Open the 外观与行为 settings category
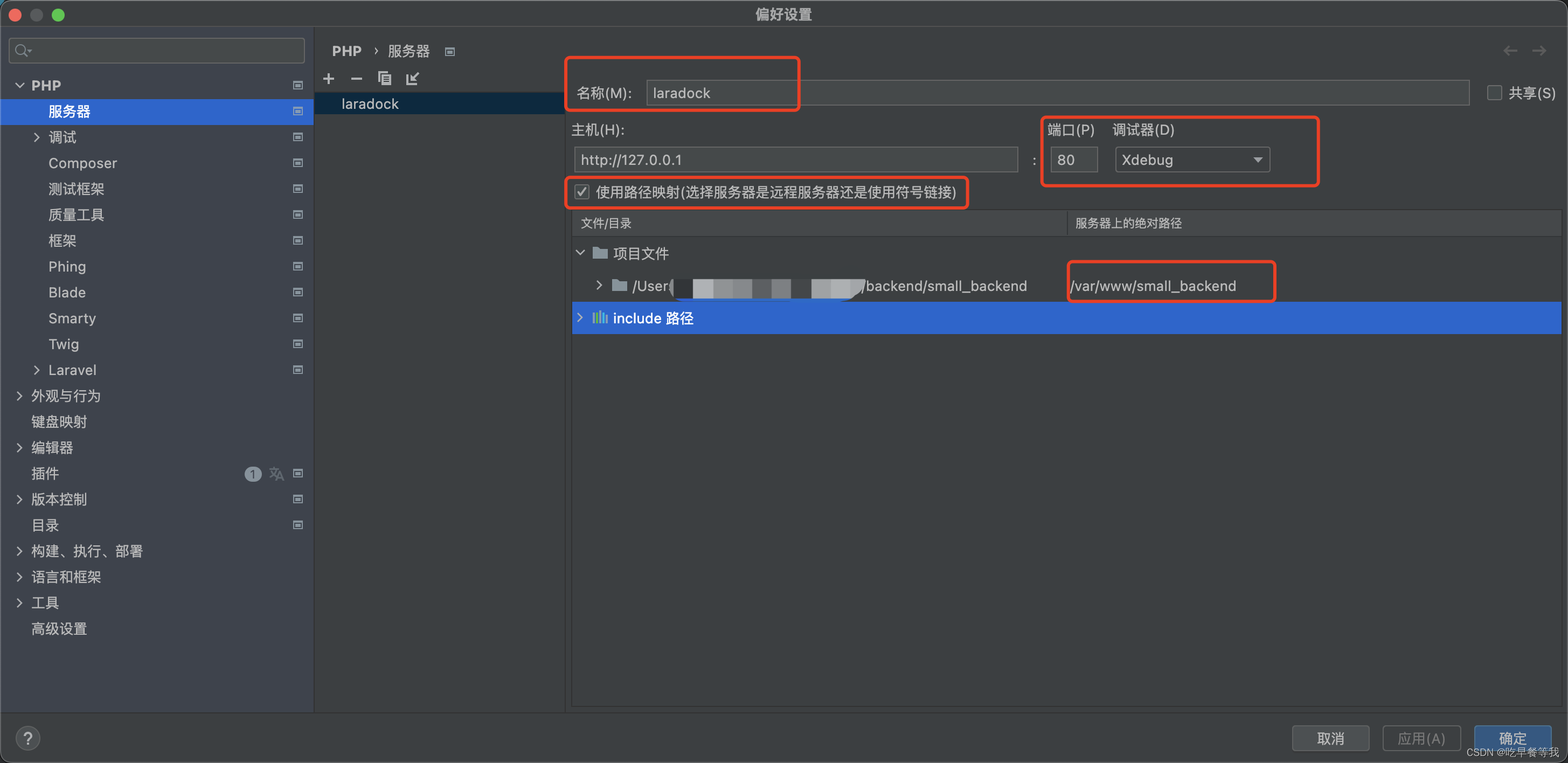The height and width of the screenshot is (763, 1568). pyautogui.click(x=66, y=396)
